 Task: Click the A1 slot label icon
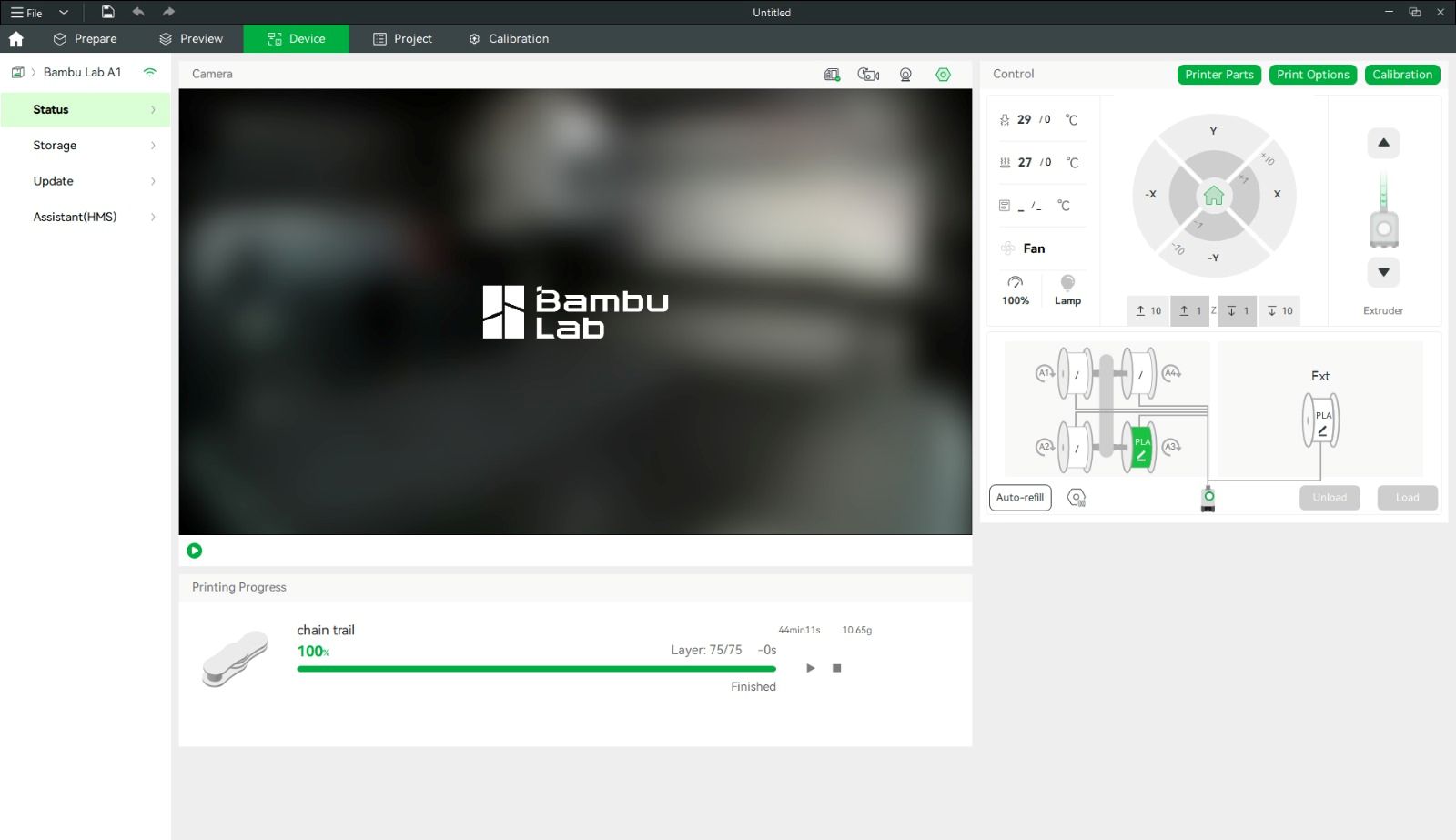point(1046,372)
